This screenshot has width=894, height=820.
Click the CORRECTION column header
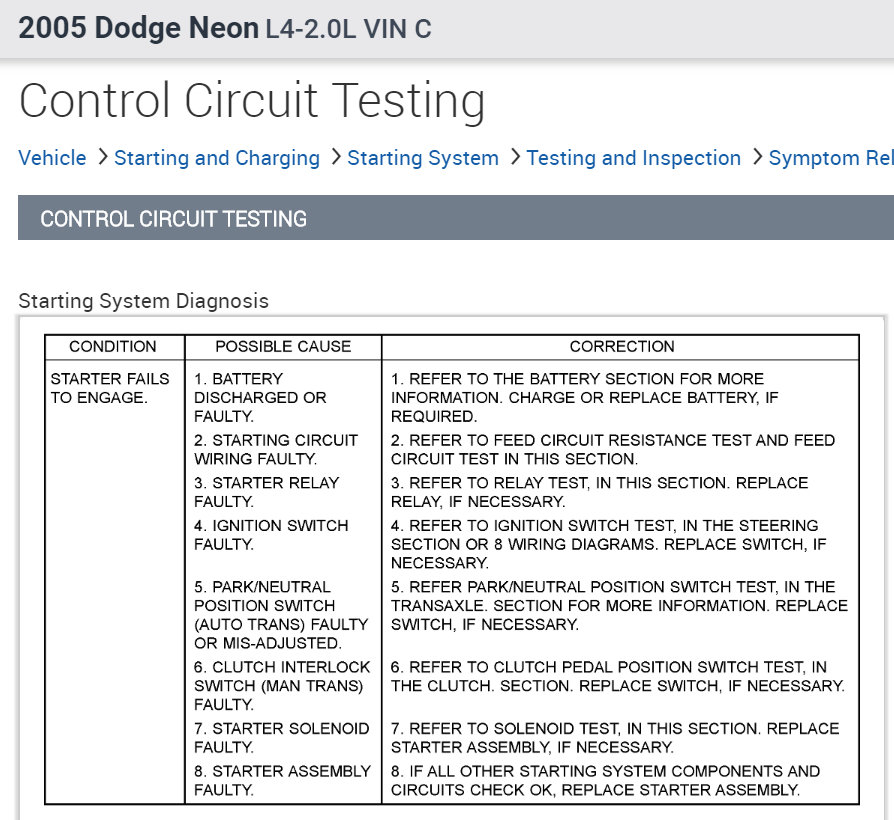point(622,347)
